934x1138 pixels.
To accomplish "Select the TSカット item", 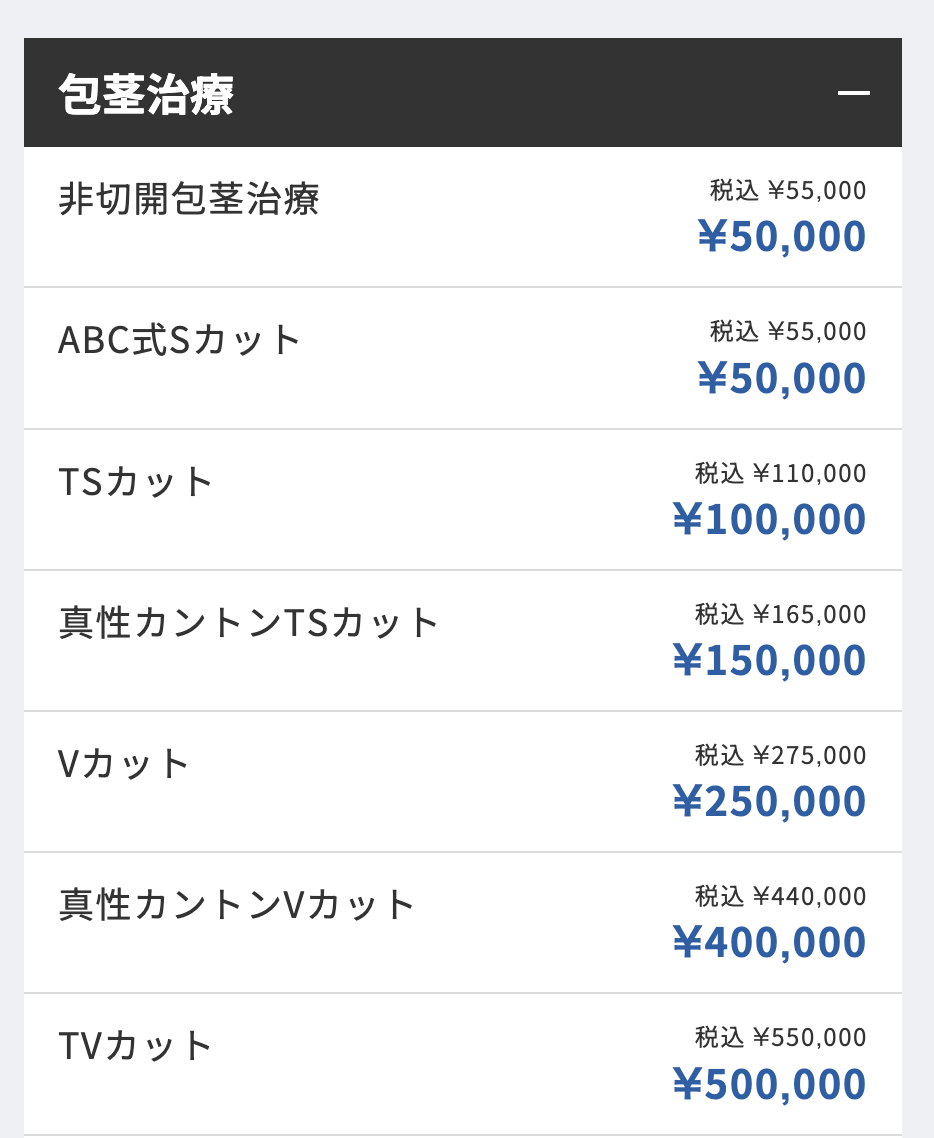I will pos(463,499).
